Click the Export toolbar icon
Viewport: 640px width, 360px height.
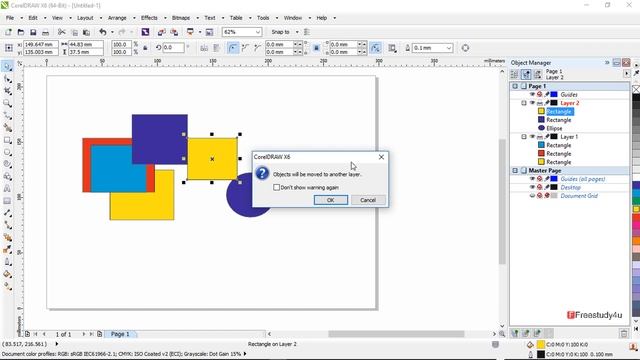point(174,32)
